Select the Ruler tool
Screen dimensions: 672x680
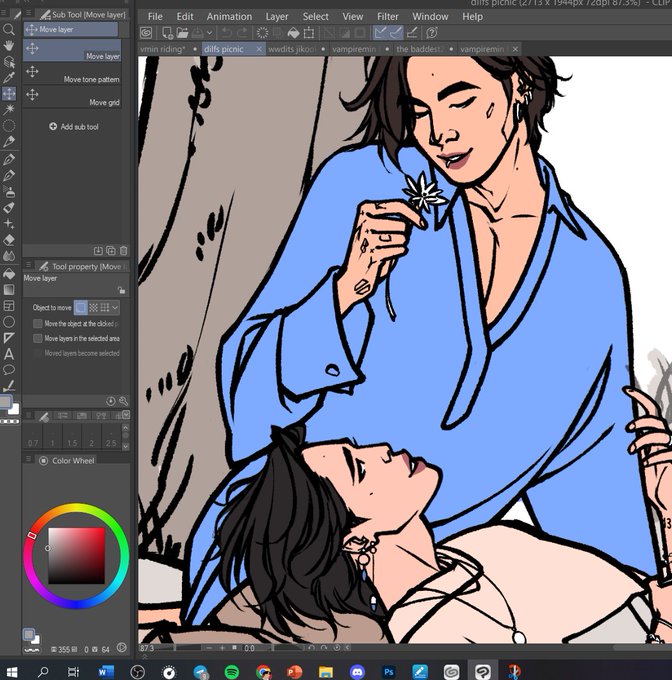coord(9,338)
